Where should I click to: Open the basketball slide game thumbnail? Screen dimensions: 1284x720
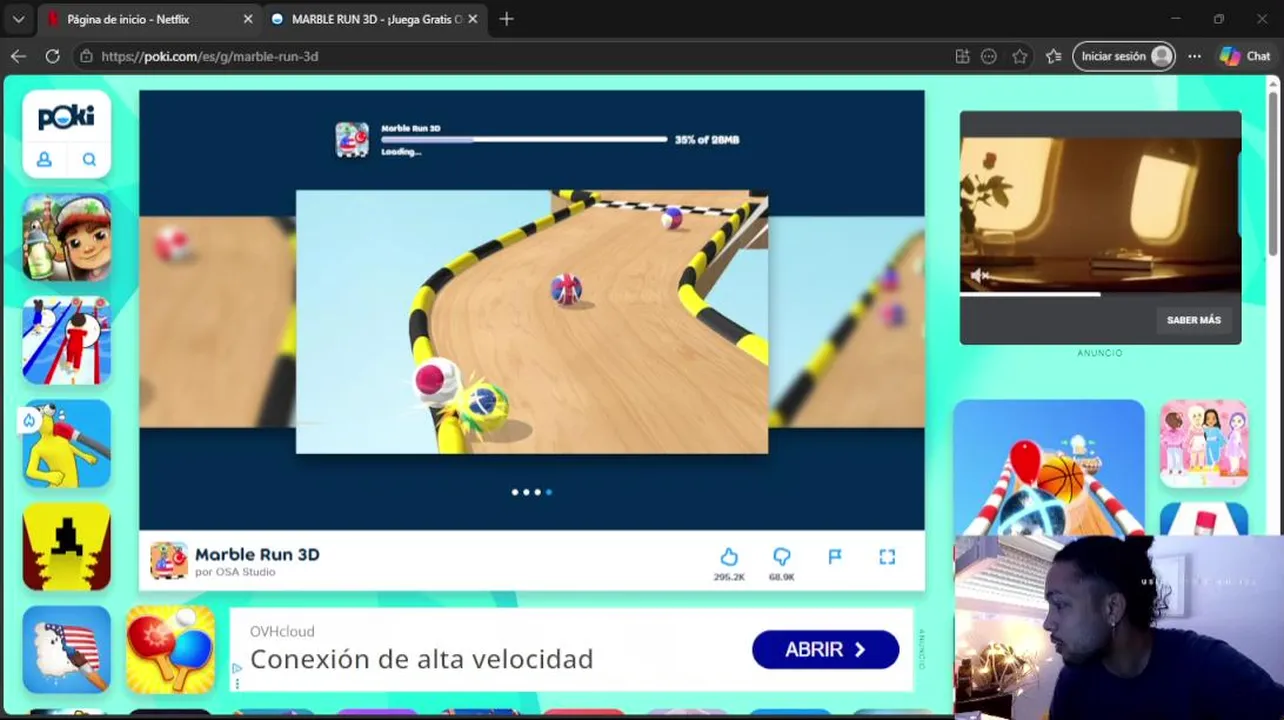tap(1048, 468)
